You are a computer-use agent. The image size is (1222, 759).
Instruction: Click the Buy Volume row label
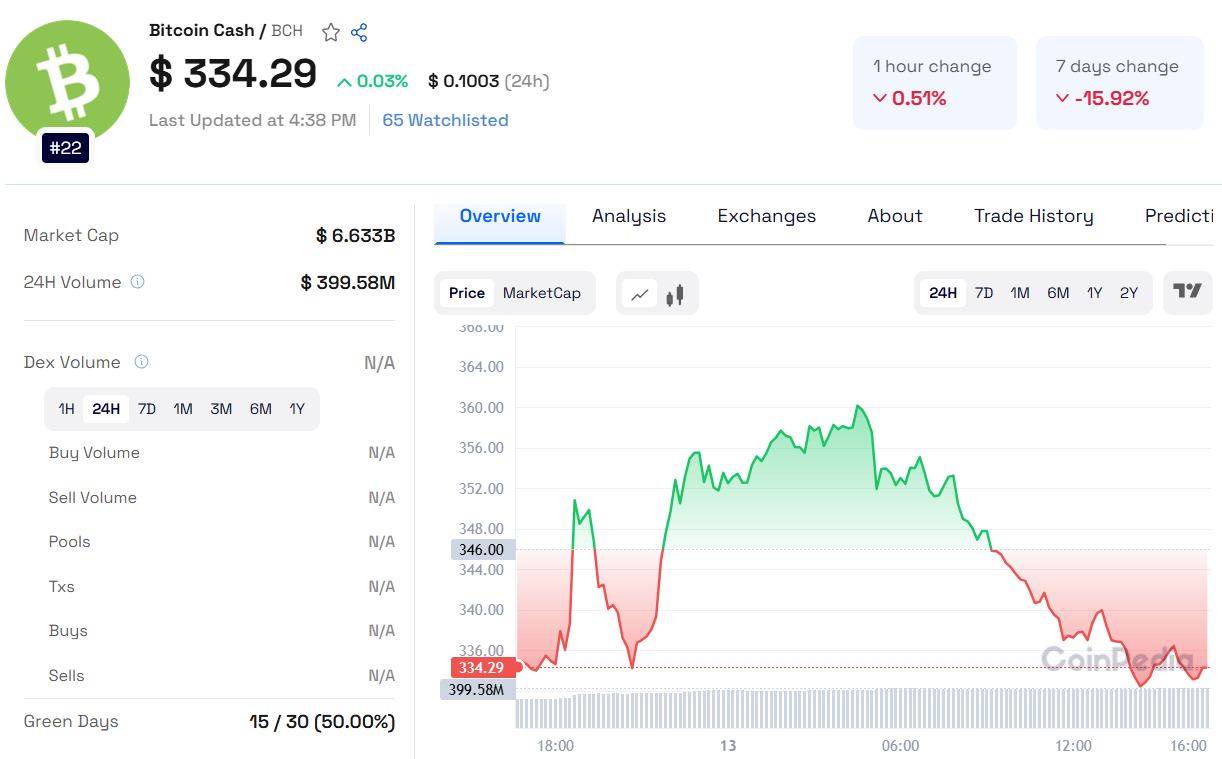click(x=94, y=453)
